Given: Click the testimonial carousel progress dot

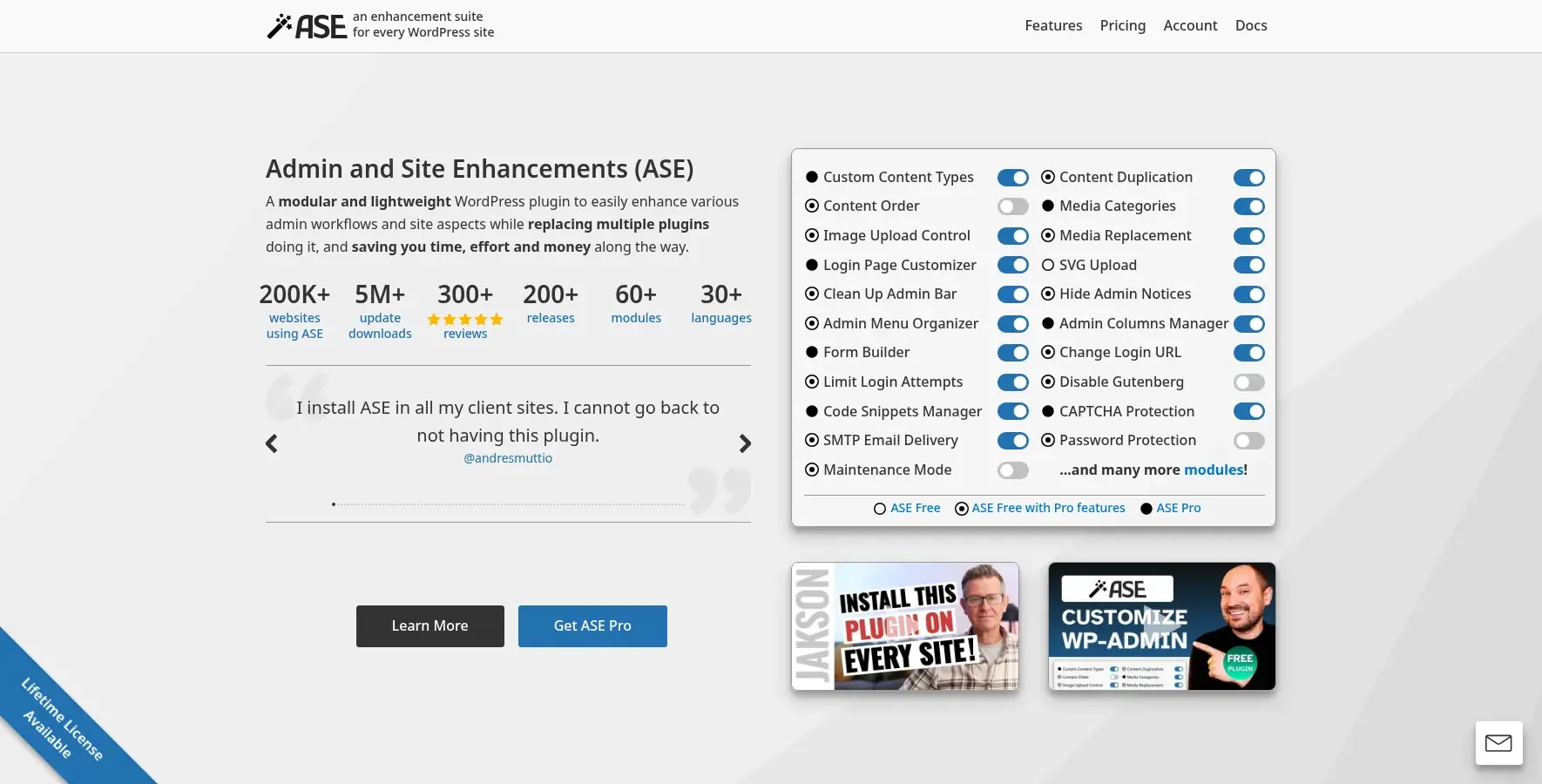Looking at the screenshot, I should coord(334,504).
